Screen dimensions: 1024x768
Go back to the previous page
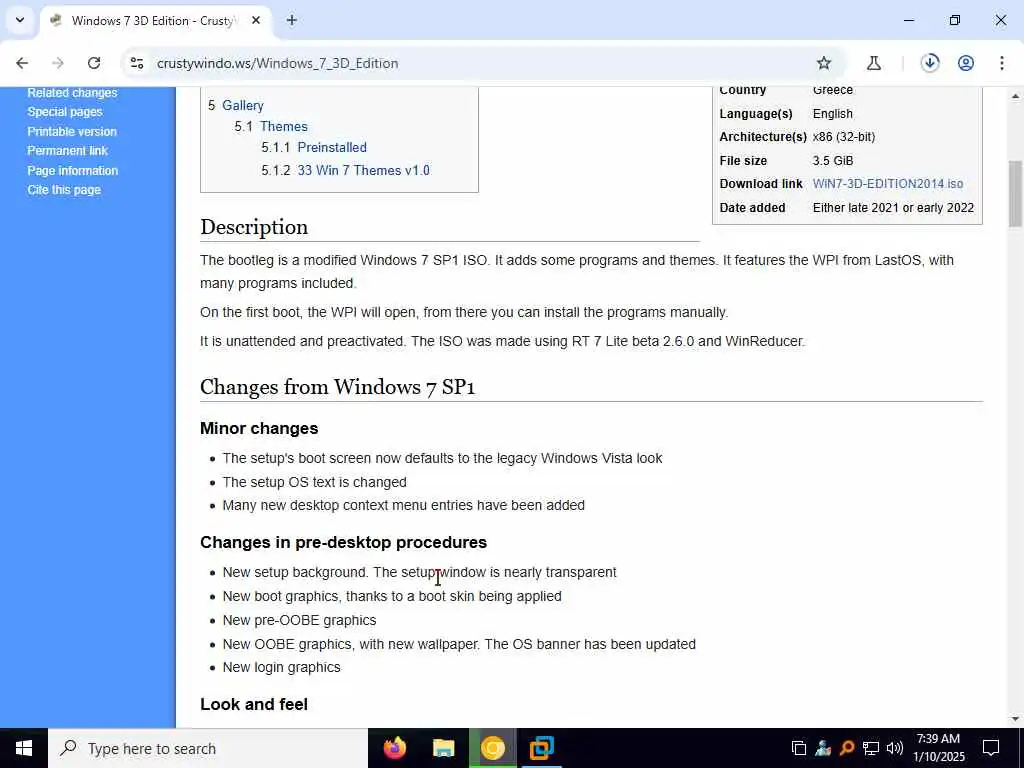pyautogui.click(x=22, y=63)
